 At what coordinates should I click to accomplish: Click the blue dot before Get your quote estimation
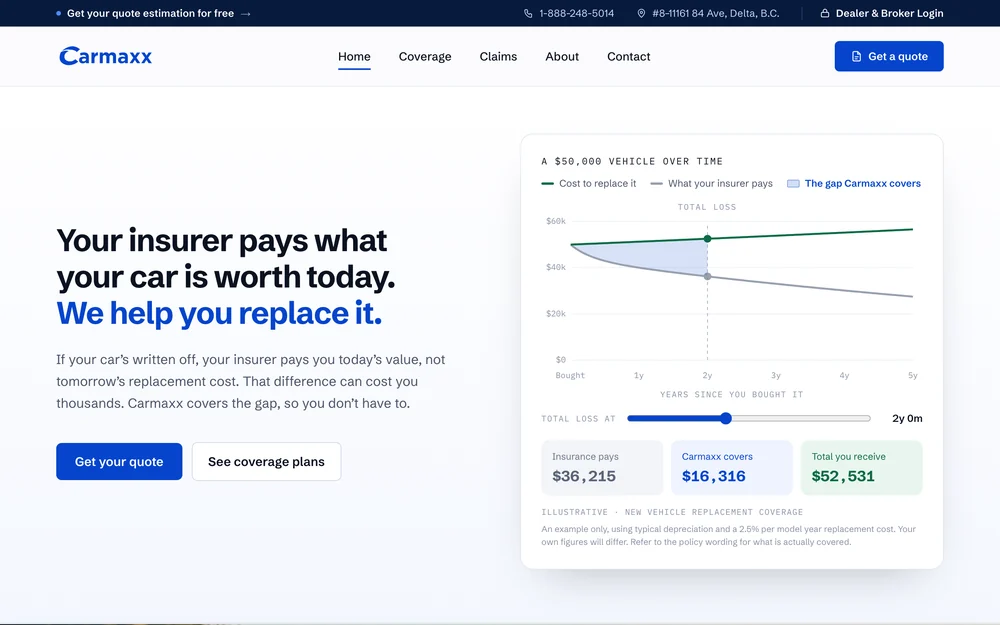59,13
